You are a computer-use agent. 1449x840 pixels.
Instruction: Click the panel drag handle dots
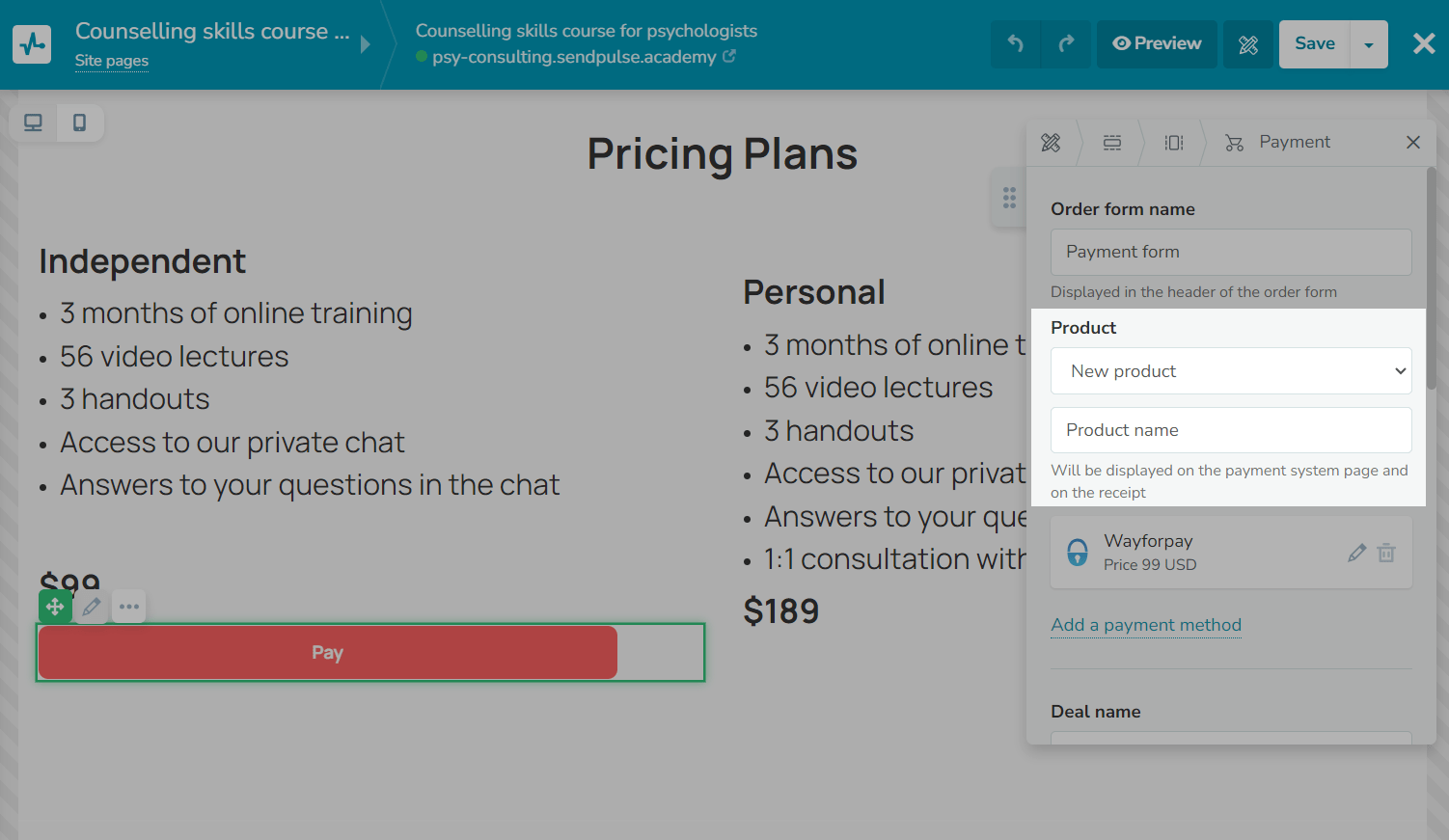tap(1009, 198)
